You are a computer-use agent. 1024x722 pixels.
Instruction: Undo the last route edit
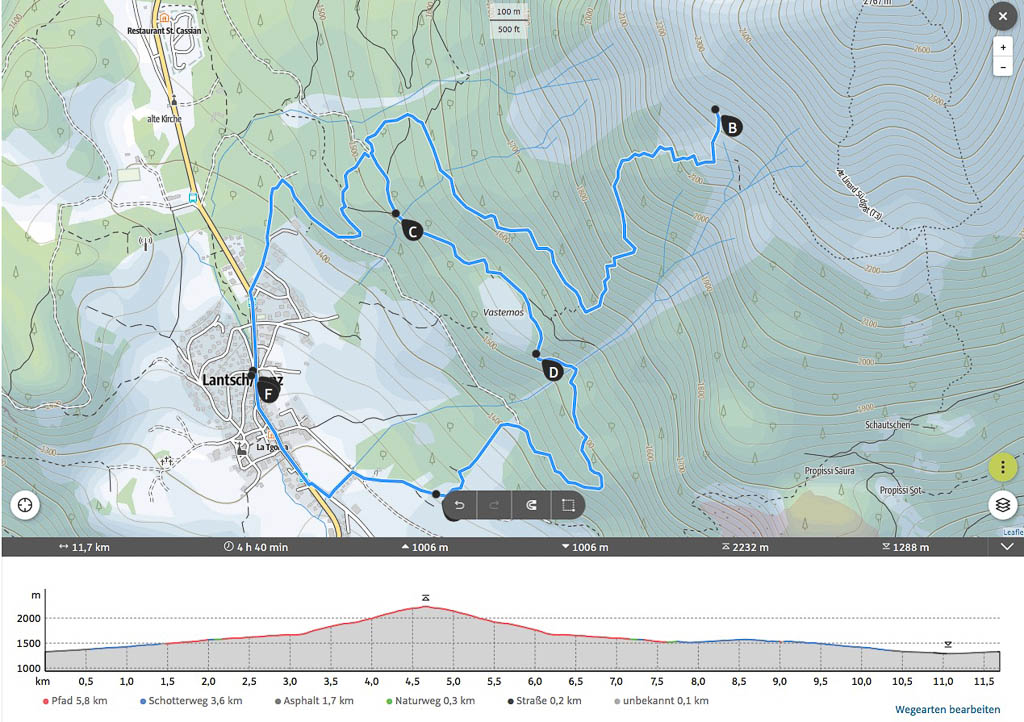(460, 505)
